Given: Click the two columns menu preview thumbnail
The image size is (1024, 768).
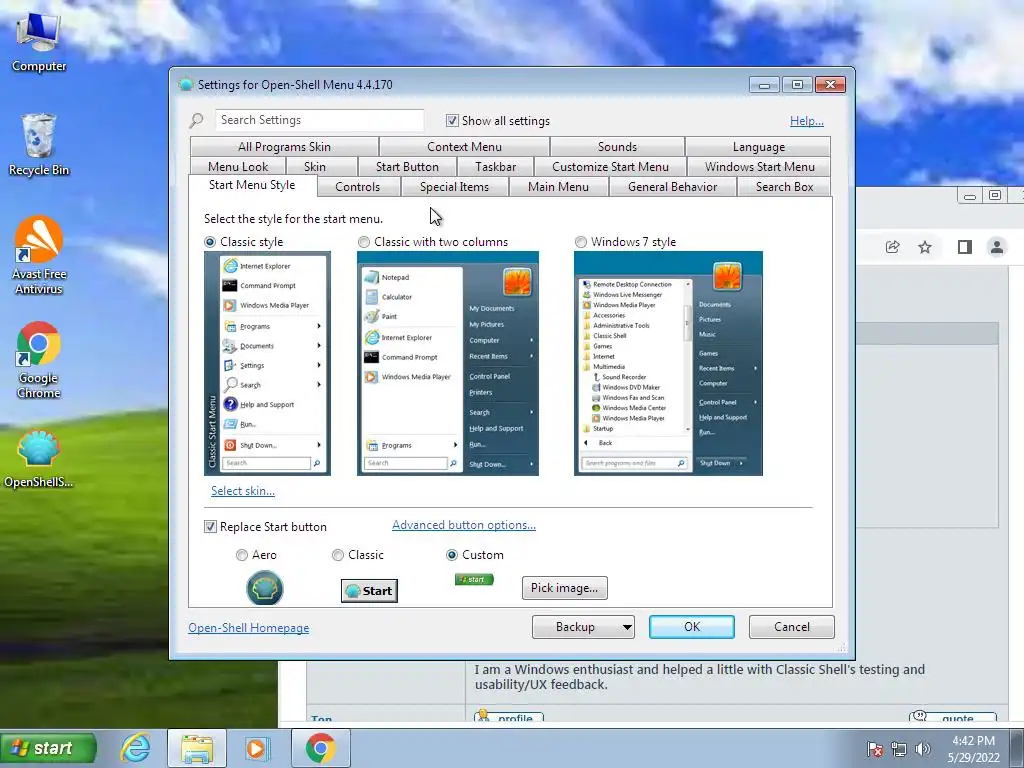Looking at the screenshot, I should pos(448,363).
